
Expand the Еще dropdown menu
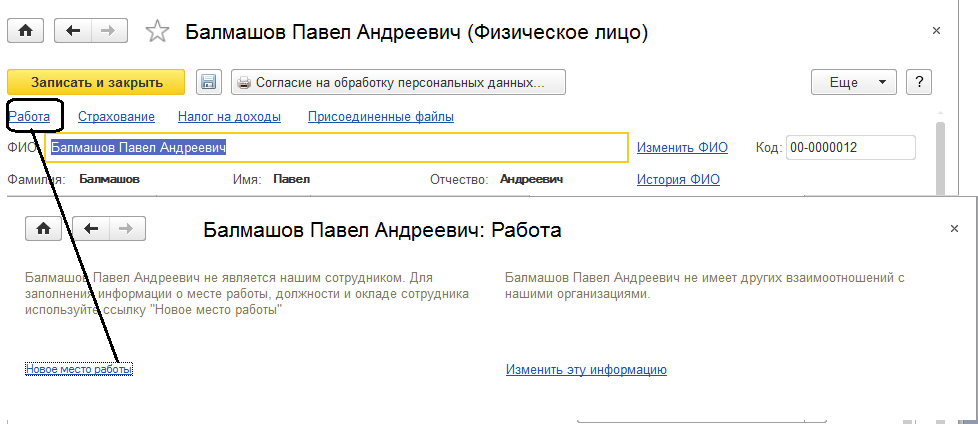click(853, 82)
